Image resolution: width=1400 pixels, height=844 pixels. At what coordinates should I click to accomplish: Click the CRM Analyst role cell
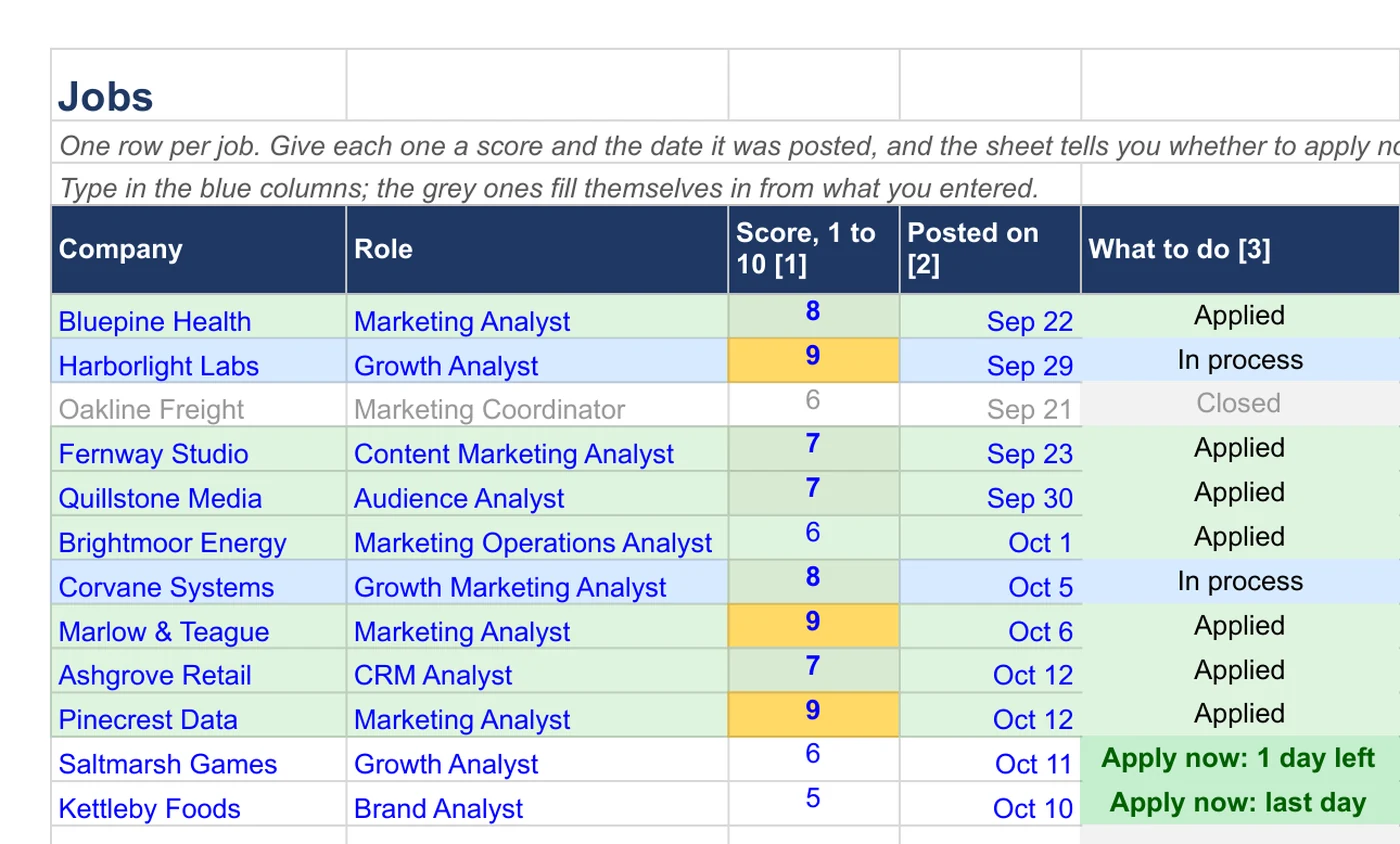[537, 670]
